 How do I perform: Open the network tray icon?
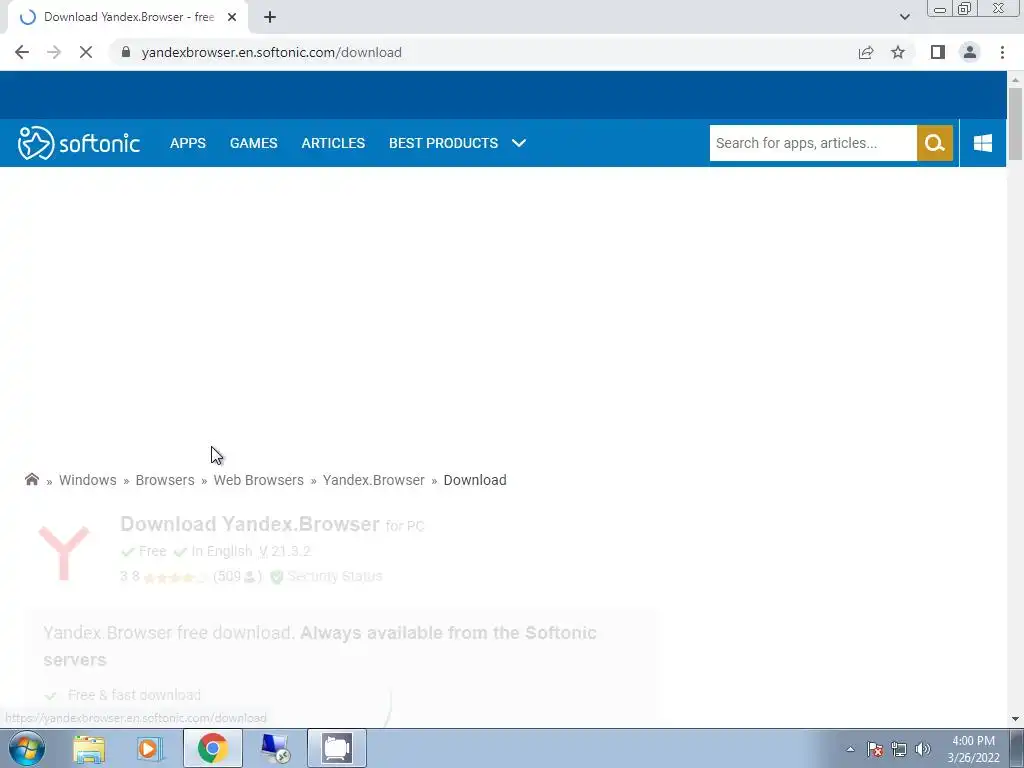click(x=899, y=749)
